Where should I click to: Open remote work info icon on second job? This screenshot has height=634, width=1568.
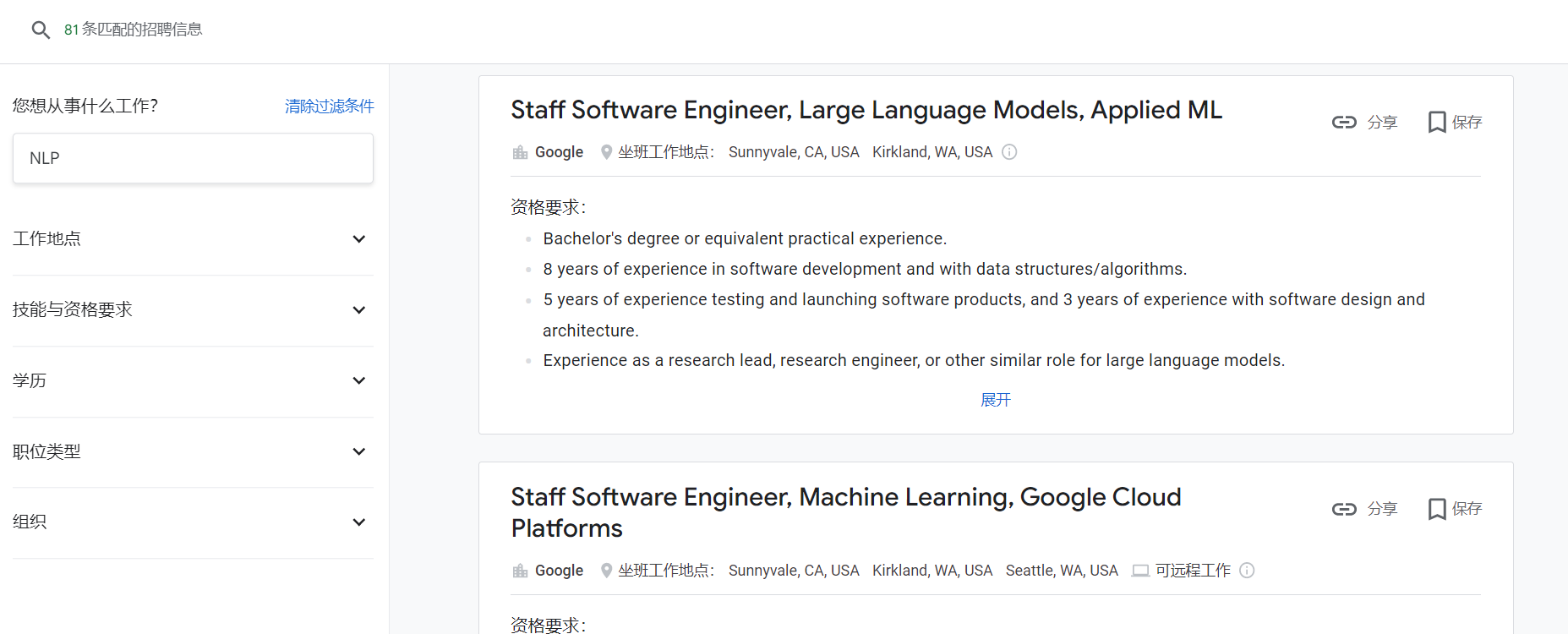(x=1247, y=571)
